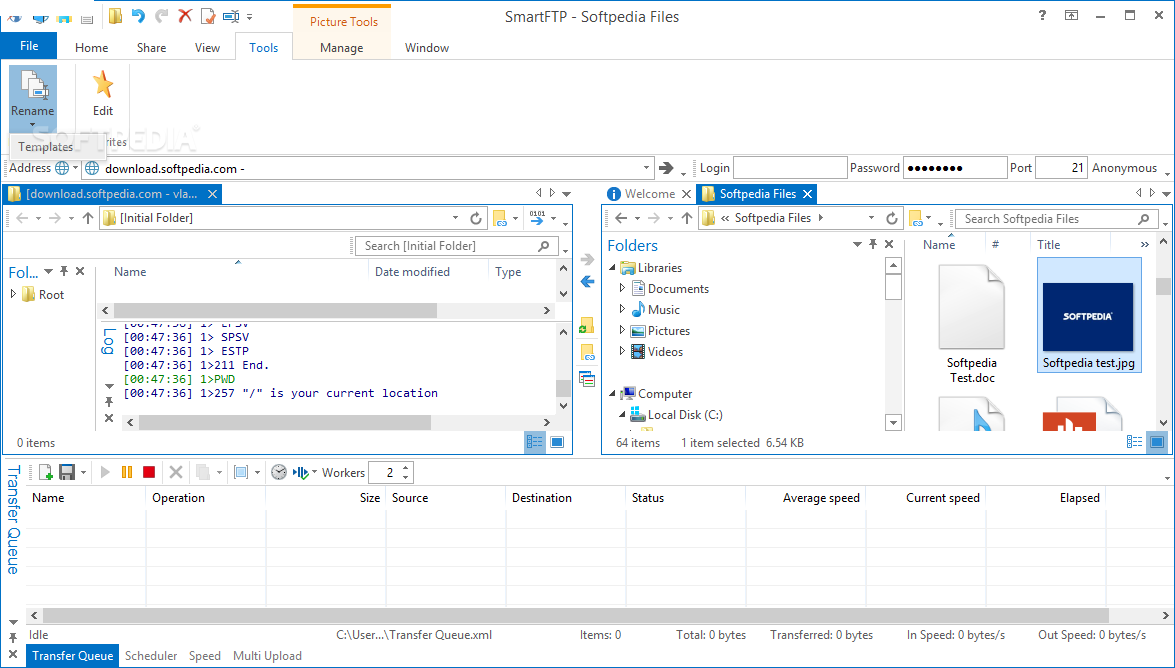The width and height of the screenshot is (1175, 668).
Task: Click the Log panel vertical scrollbar thumb
Action: coord(563,387)
